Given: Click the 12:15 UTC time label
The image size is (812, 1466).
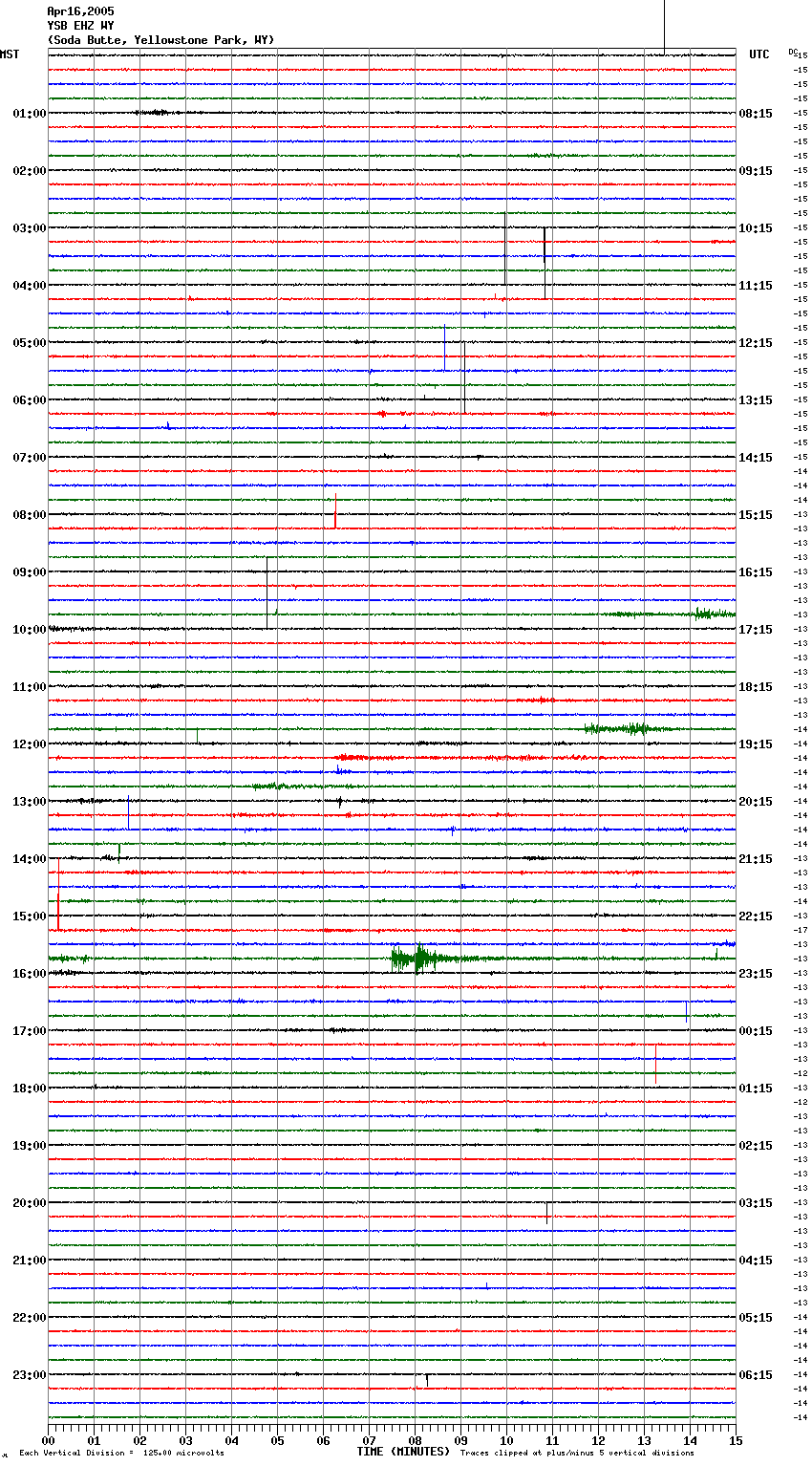Looking at the screenshot, I should click(756, 343).
